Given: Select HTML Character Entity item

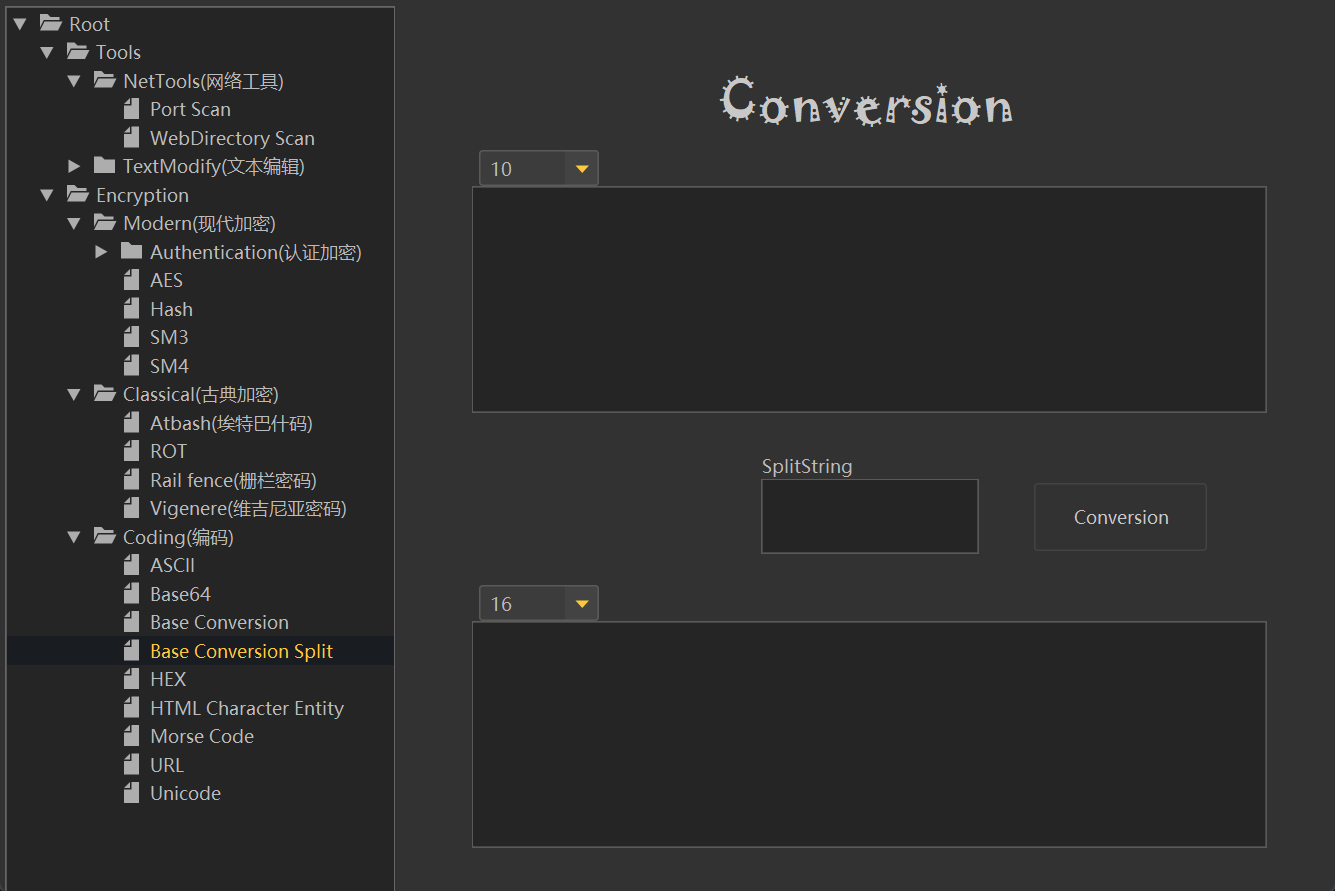Looking at the screenshot, I should 246,708.
